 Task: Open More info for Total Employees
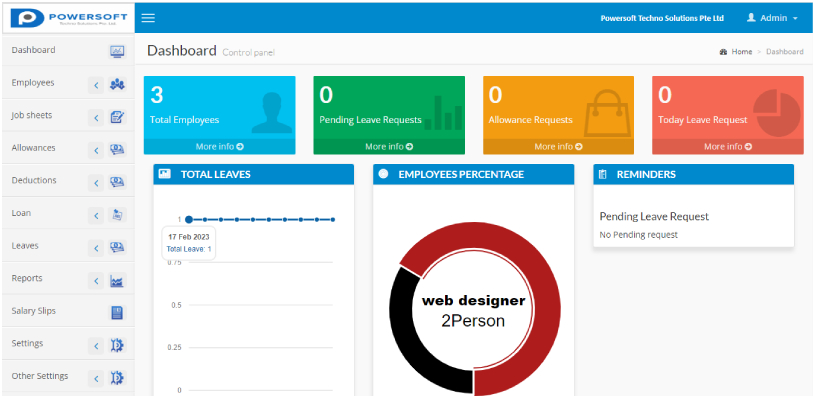point(219,147)
